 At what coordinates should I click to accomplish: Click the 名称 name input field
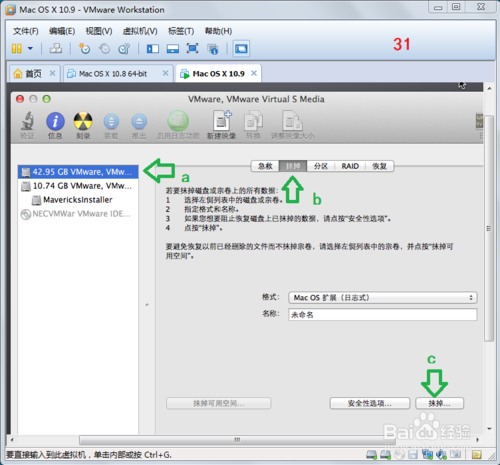(383, 315)
